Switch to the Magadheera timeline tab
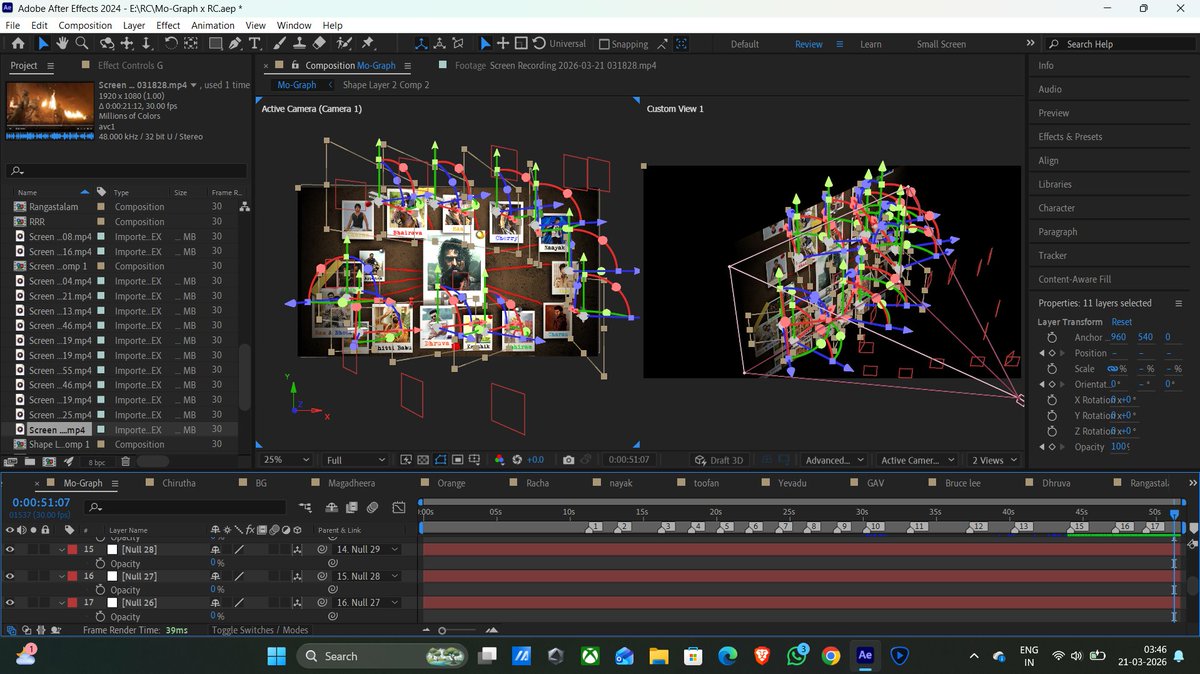 pyautogui.click(x=351, y=483)
